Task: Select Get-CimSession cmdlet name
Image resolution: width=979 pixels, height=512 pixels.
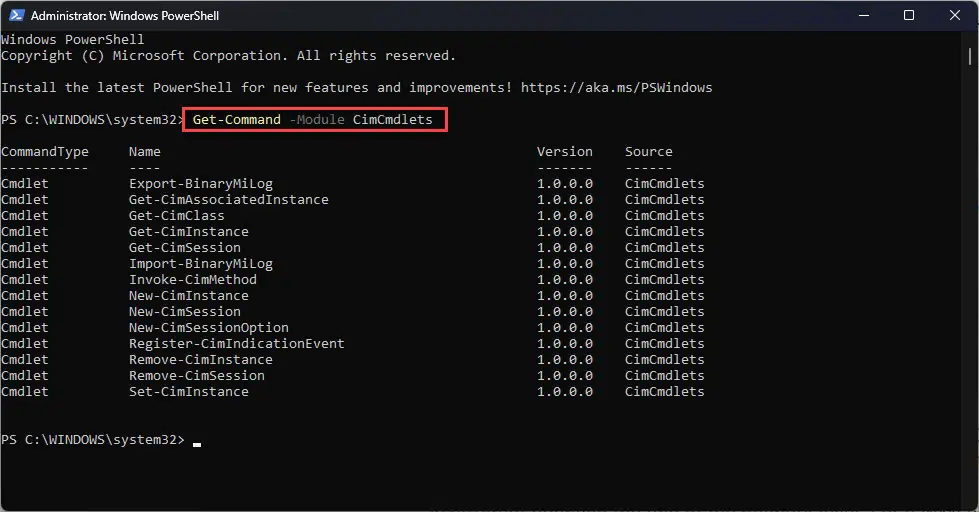Action: [x=185, y=248]
